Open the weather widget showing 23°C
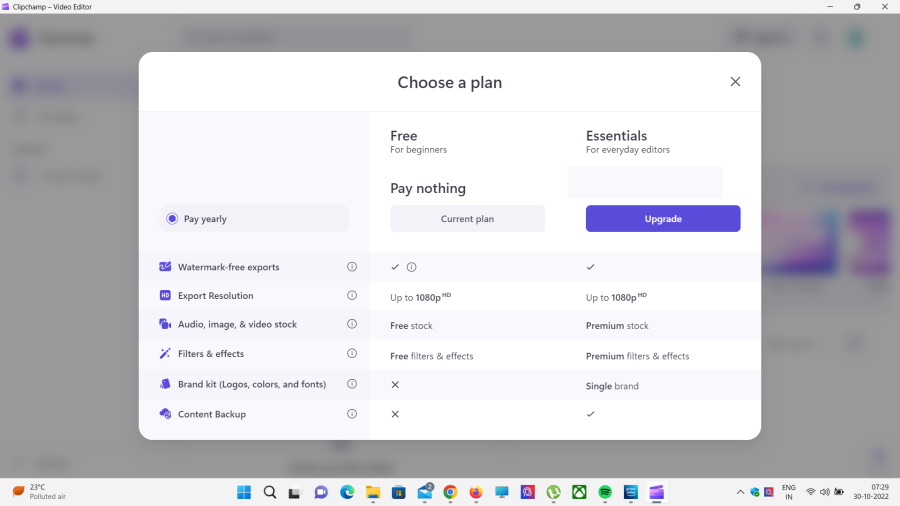900x506 pixels. point(40,492)
